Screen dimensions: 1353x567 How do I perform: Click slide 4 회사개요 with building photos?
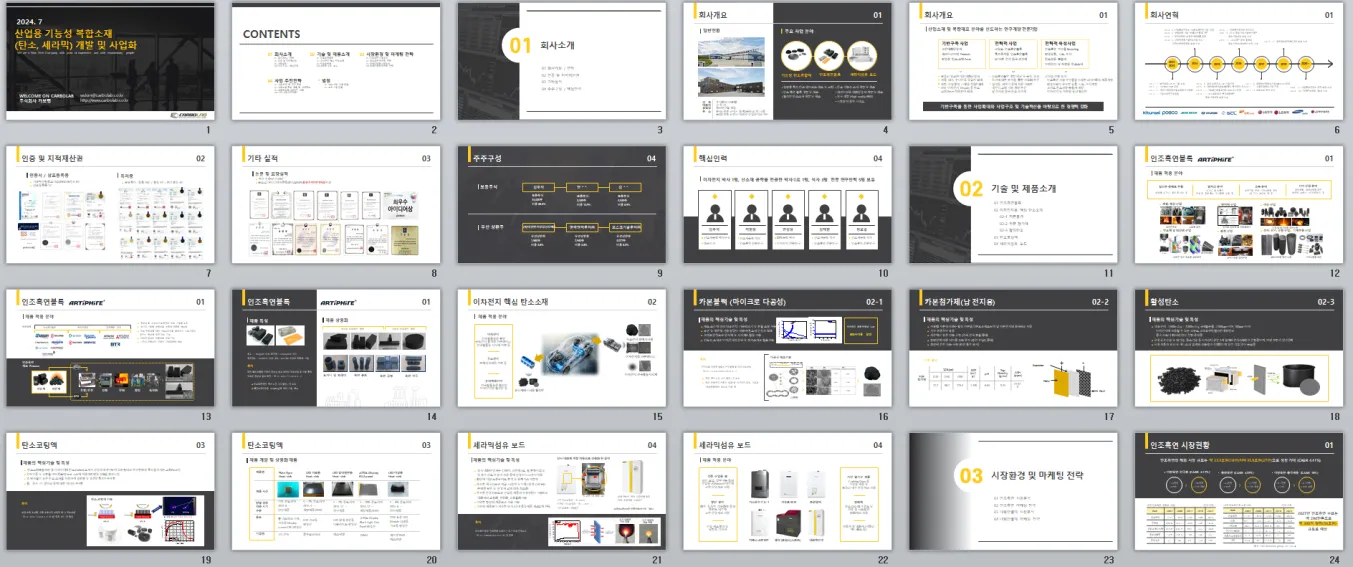[x=787, y=62]
